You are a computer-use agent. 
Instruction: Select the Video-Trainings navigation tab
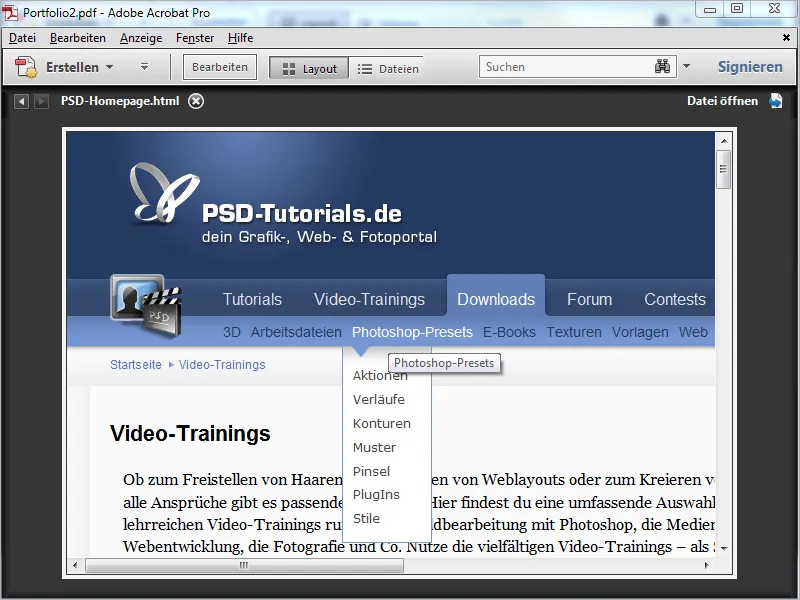coord(369,299)
